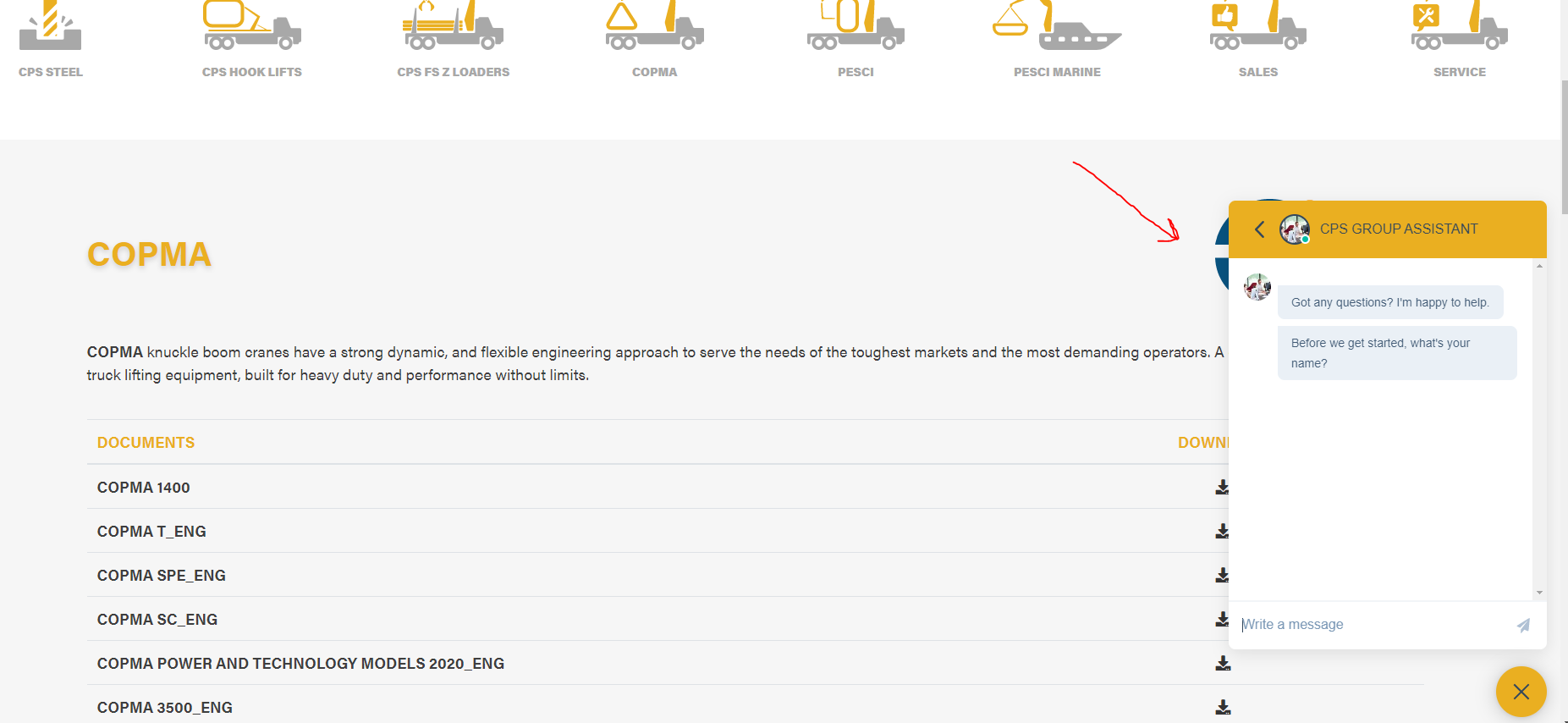Select the CPS FS Z Loaders icon

tap(453, 25)
